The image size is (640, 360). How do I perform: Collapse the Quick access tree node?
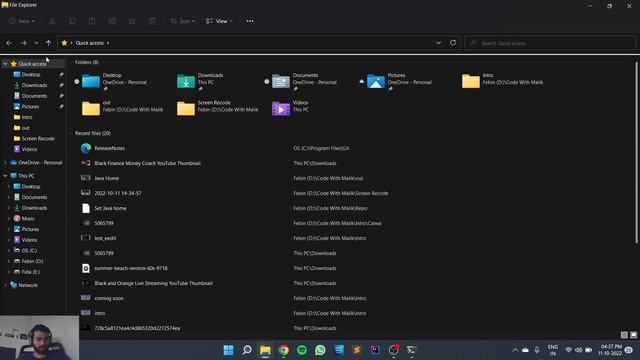[x=5, y=64]
